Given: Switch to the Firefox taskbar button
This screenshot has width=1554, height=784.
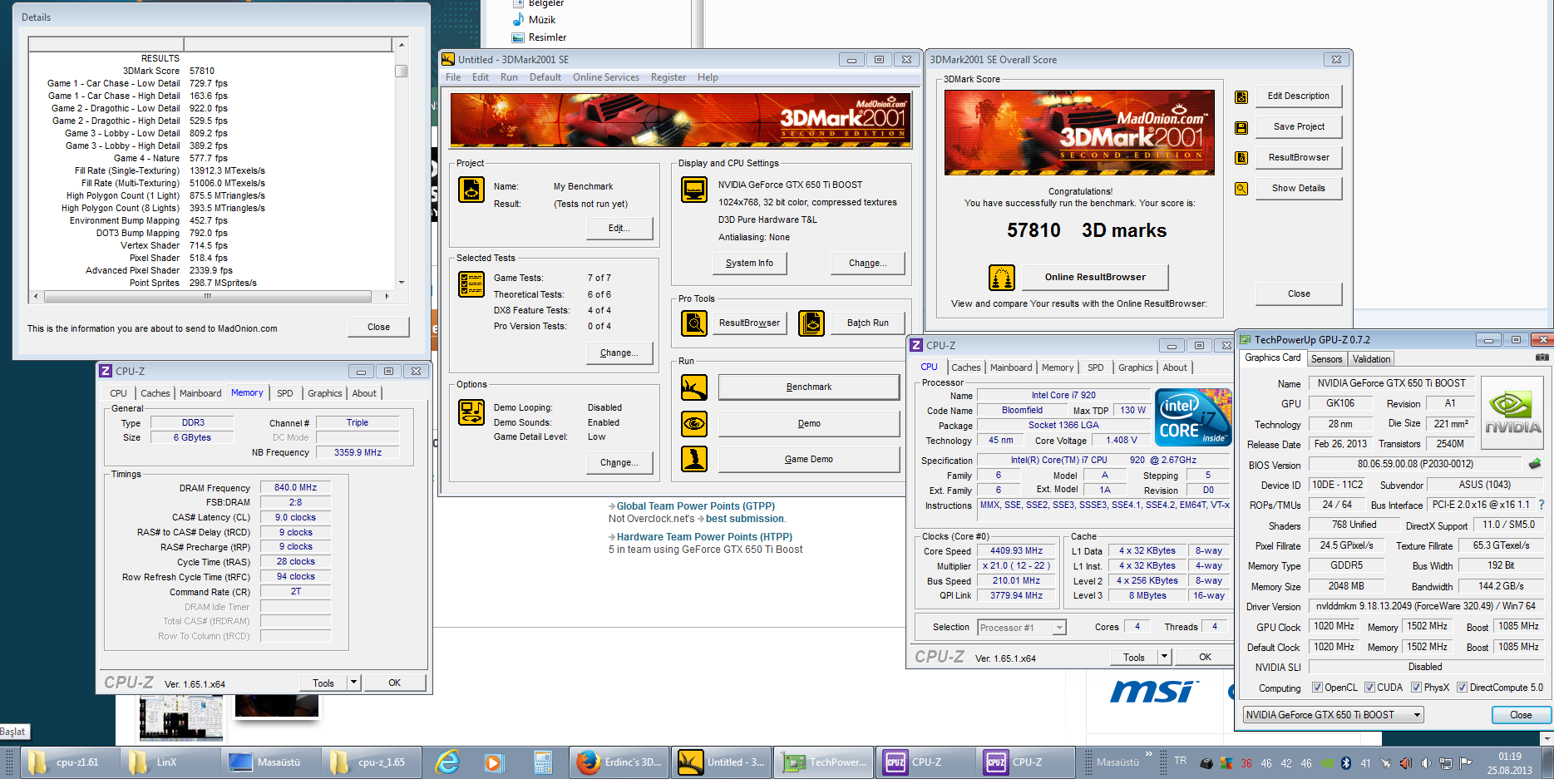Looking at the screenshot, I should [620, 762].
